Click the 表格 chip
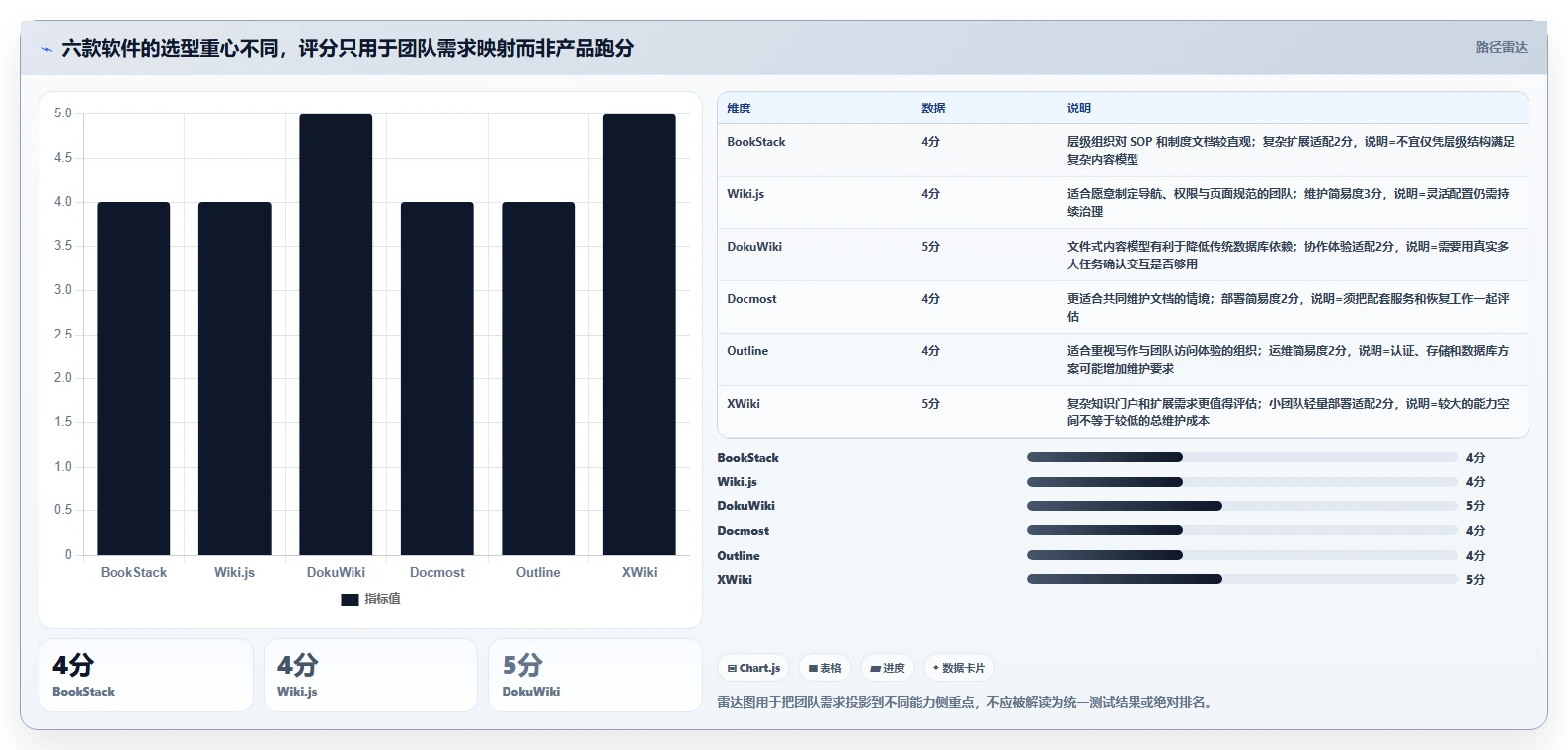This screenshot has height=750, width=1568. pos(824,668)
